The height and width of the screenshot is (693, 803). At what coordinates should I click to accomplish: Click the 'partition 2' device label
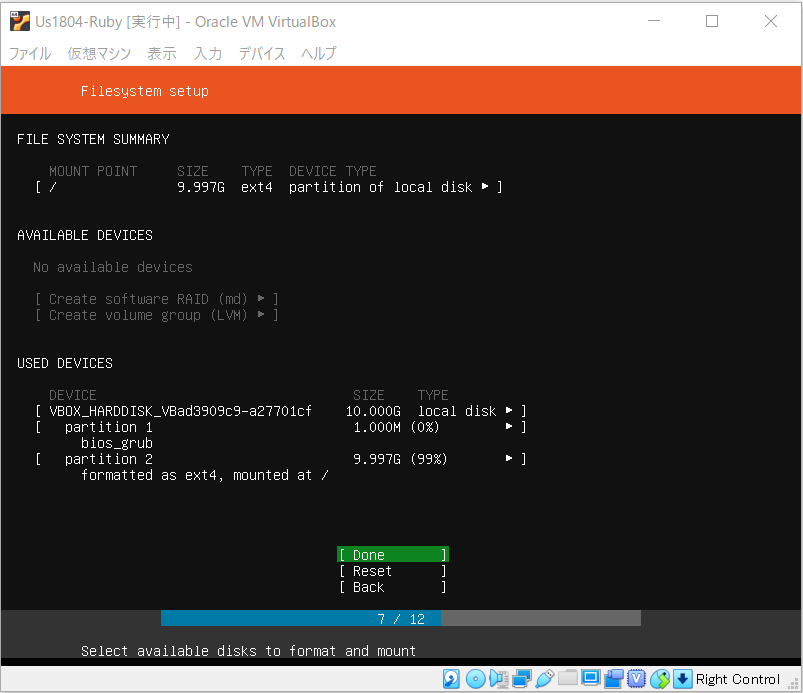[x=109, y=459]
